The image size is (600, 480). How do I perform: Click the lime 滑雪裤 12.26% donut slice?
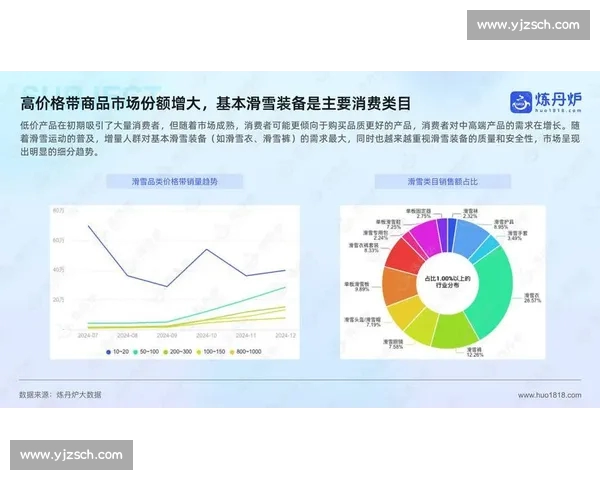(454, 329)
